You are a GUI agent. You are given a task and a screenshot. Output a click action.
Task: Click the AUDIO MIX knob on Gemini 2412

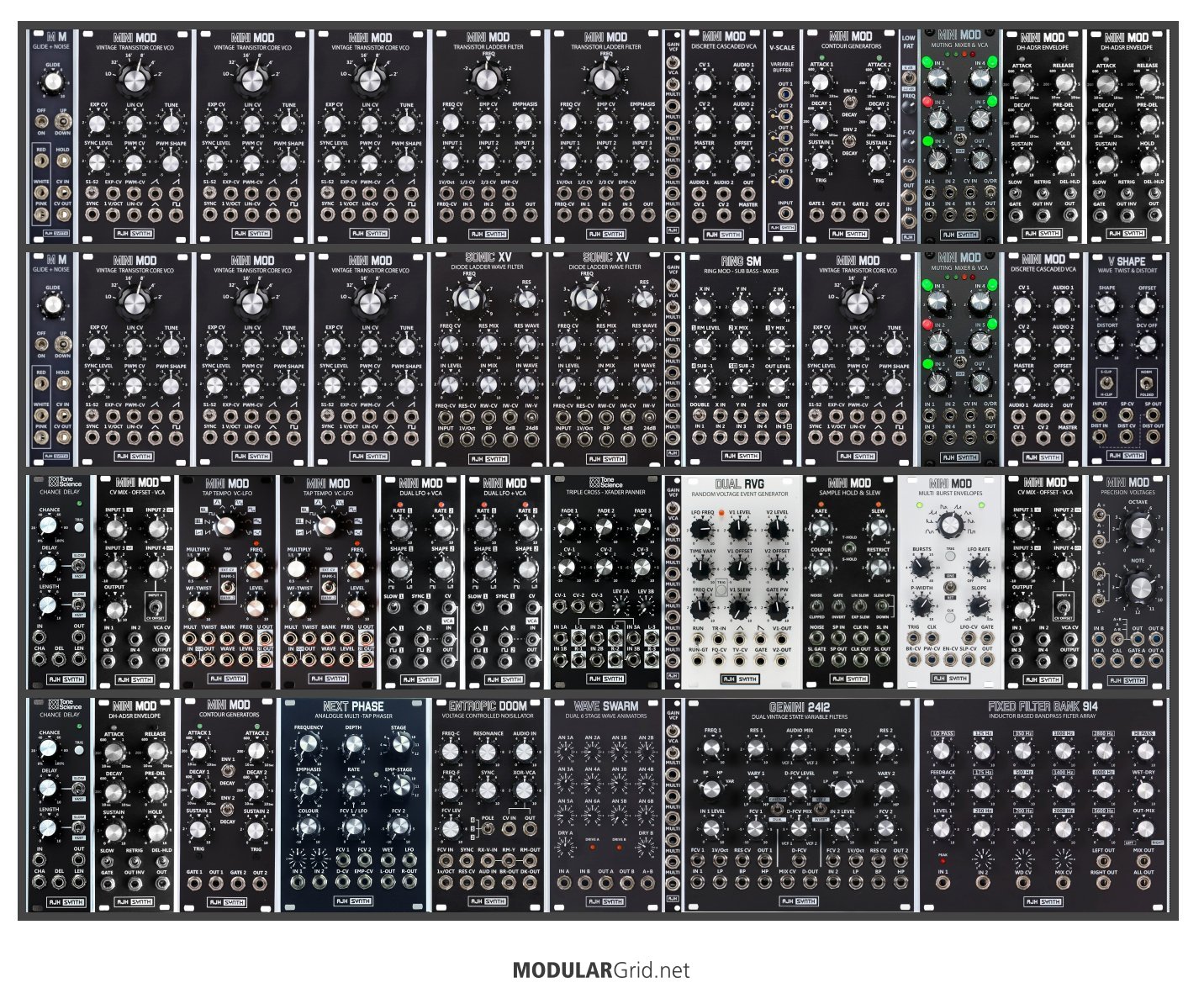(x=800, y=749)
